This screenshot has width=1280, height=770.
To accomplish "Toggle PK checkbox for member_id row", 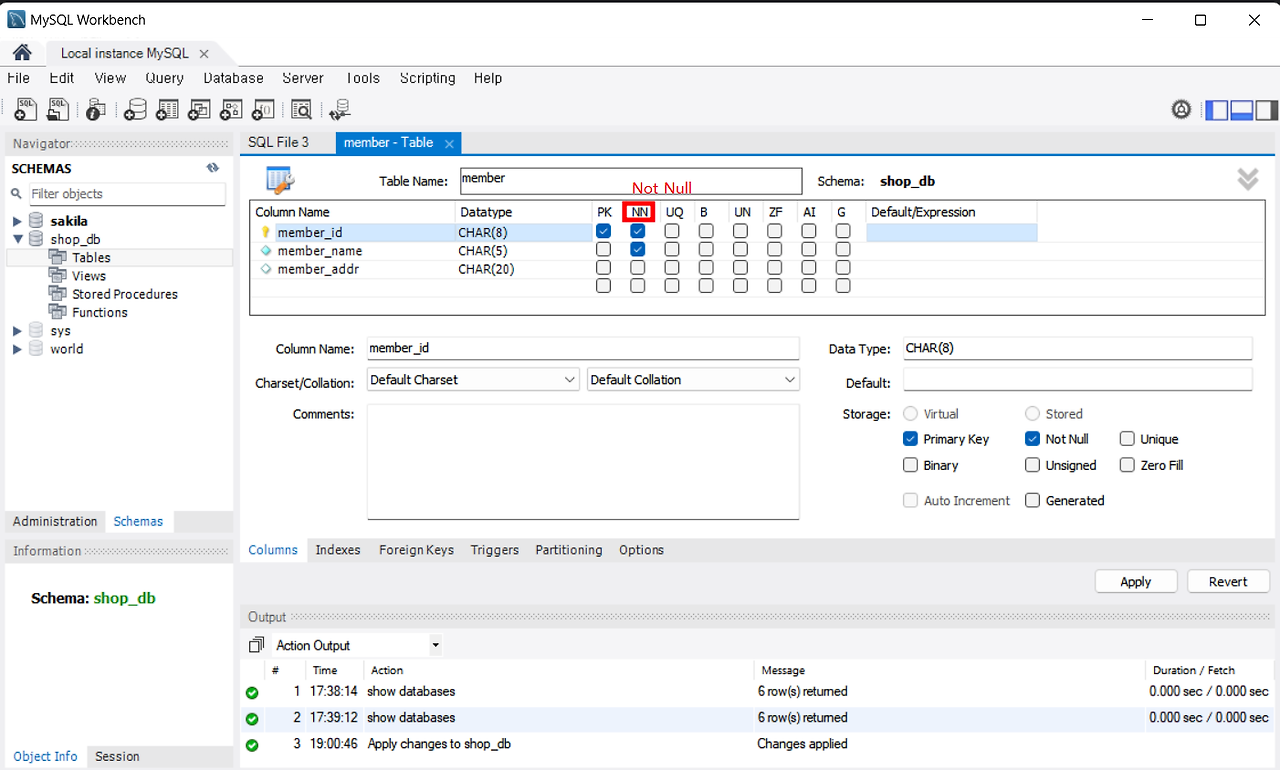I will tap(603, 231).
